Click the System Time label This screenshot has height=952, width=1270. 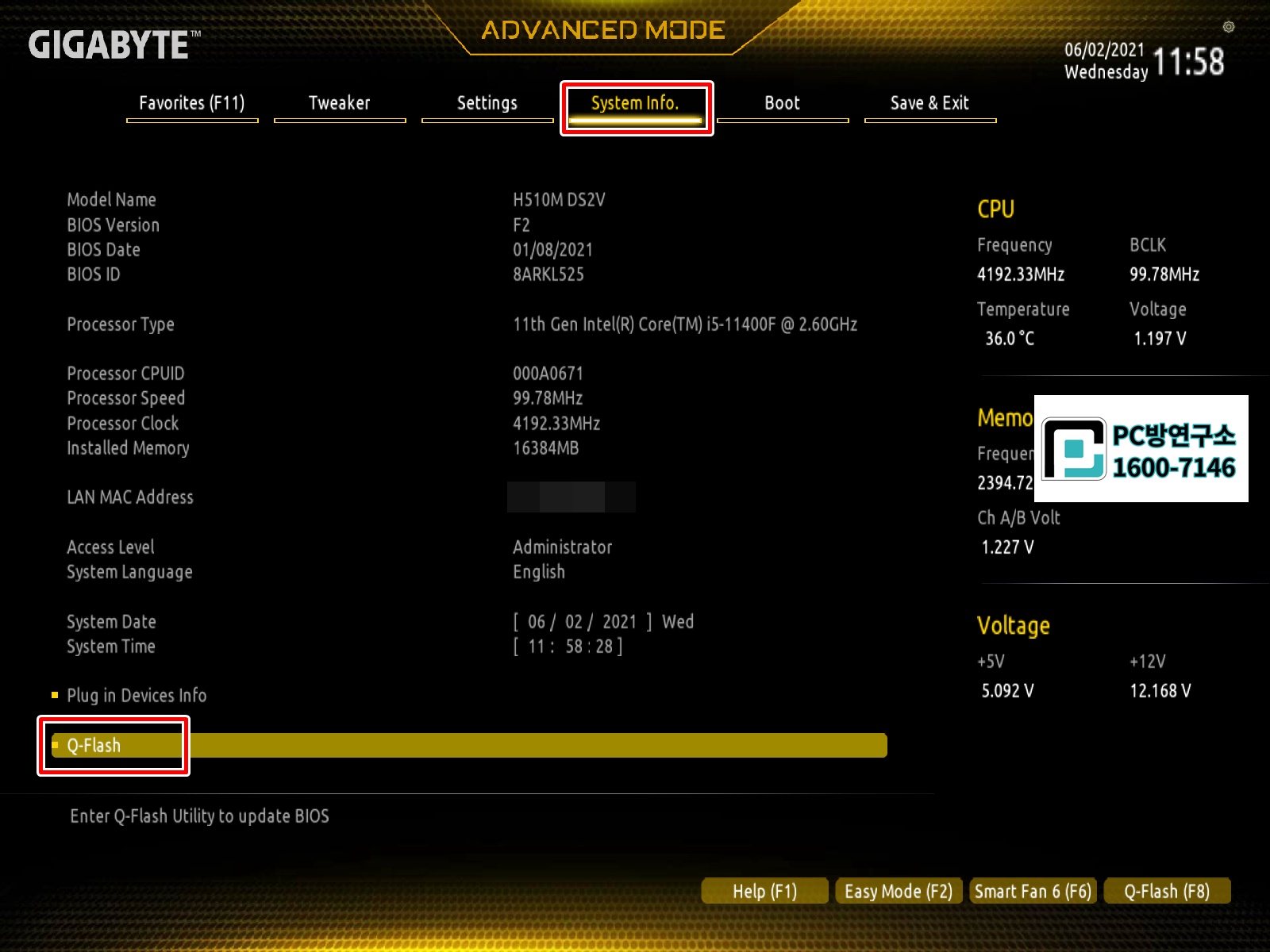tap(111, 647)
